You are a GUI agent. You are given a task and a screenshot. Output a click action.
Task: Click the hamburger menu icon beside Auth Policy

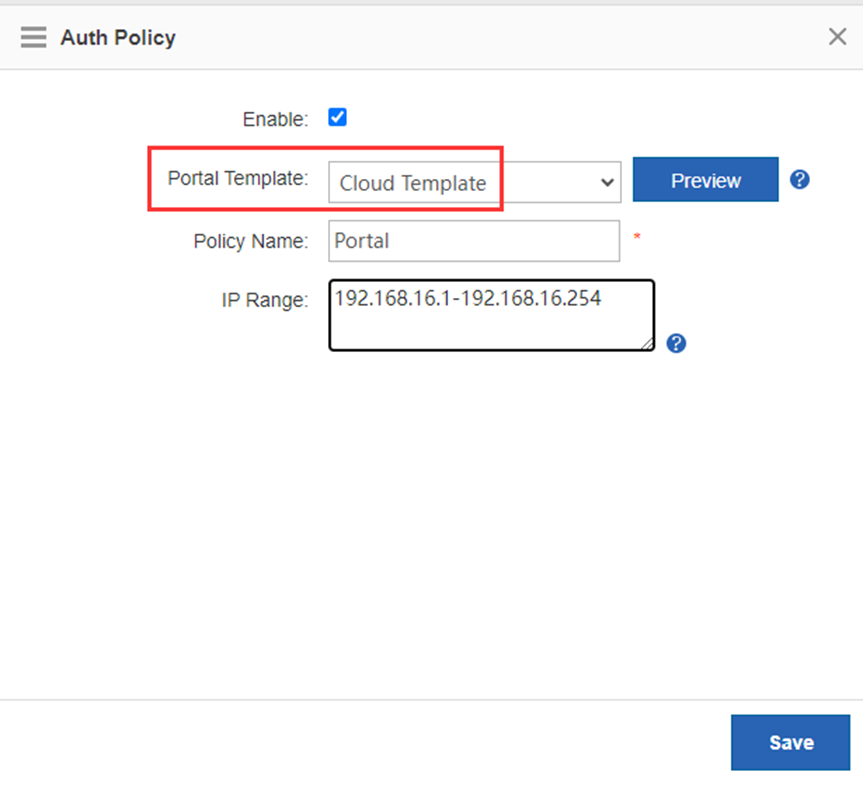coord(33,38)
